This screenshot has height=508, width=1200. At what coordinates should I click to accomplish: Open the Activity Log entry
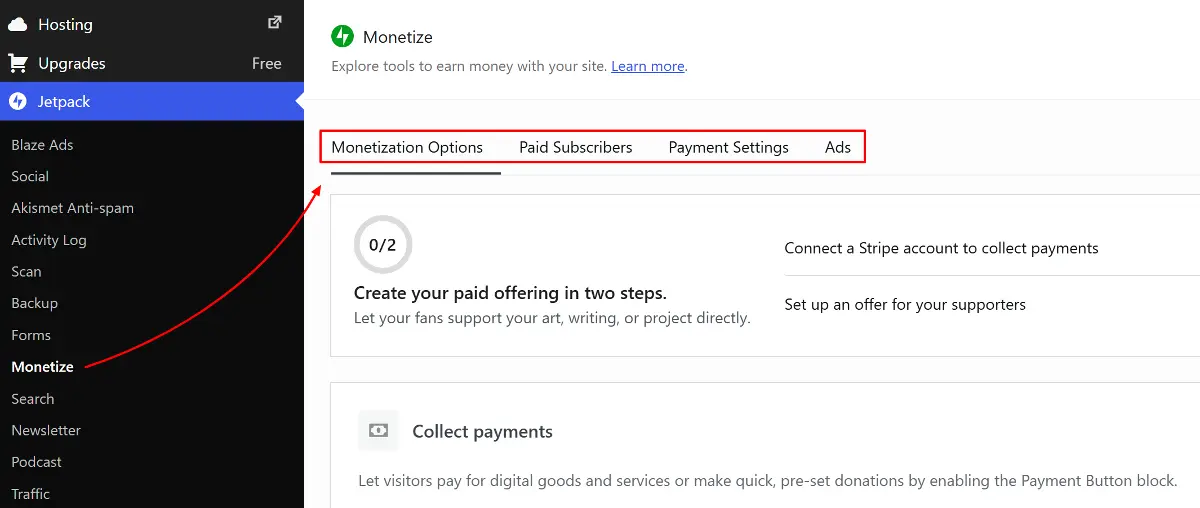pos(49,240)
